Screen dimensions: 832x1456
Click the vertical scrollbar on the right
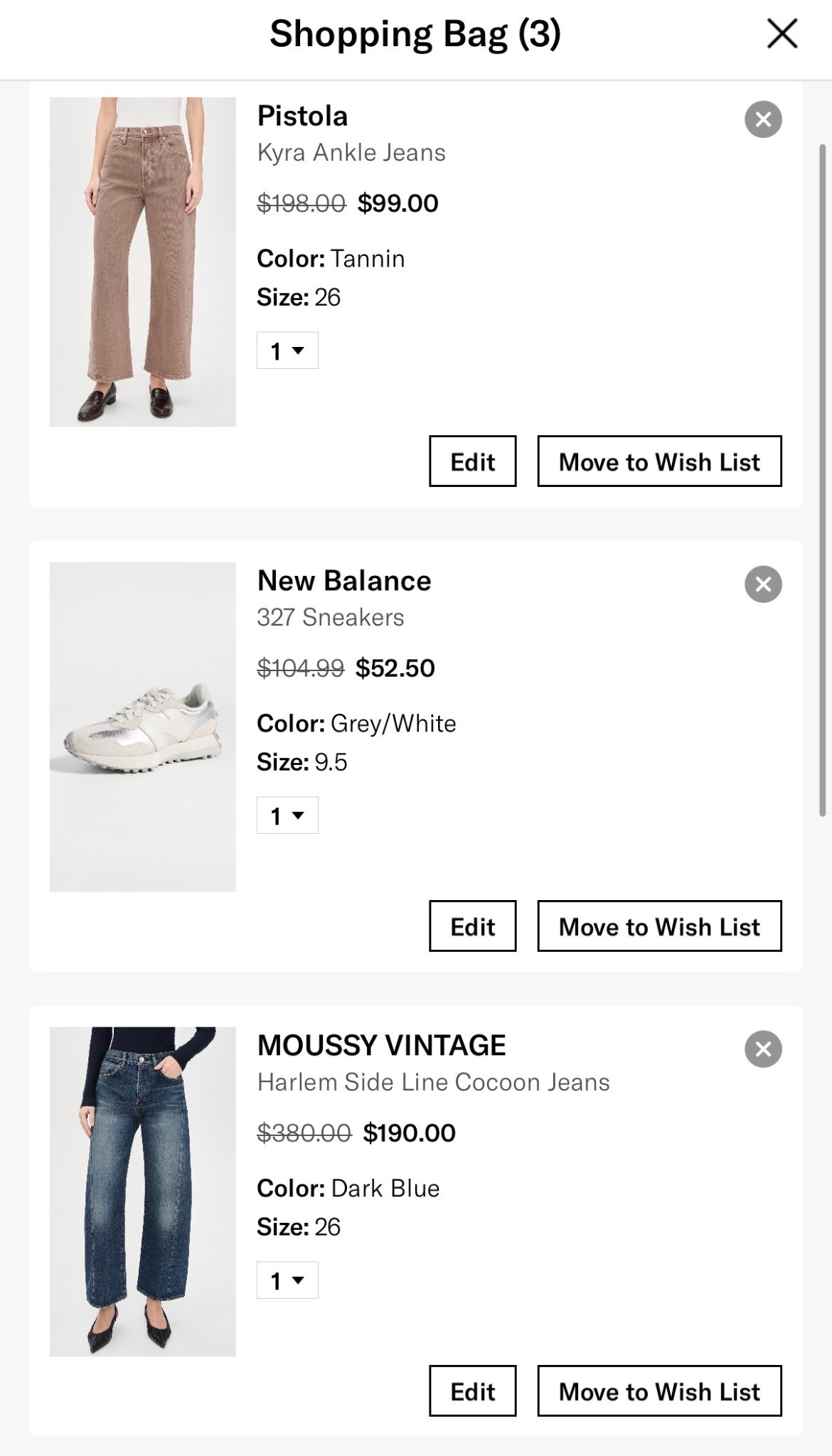click(x=823, y=480)
